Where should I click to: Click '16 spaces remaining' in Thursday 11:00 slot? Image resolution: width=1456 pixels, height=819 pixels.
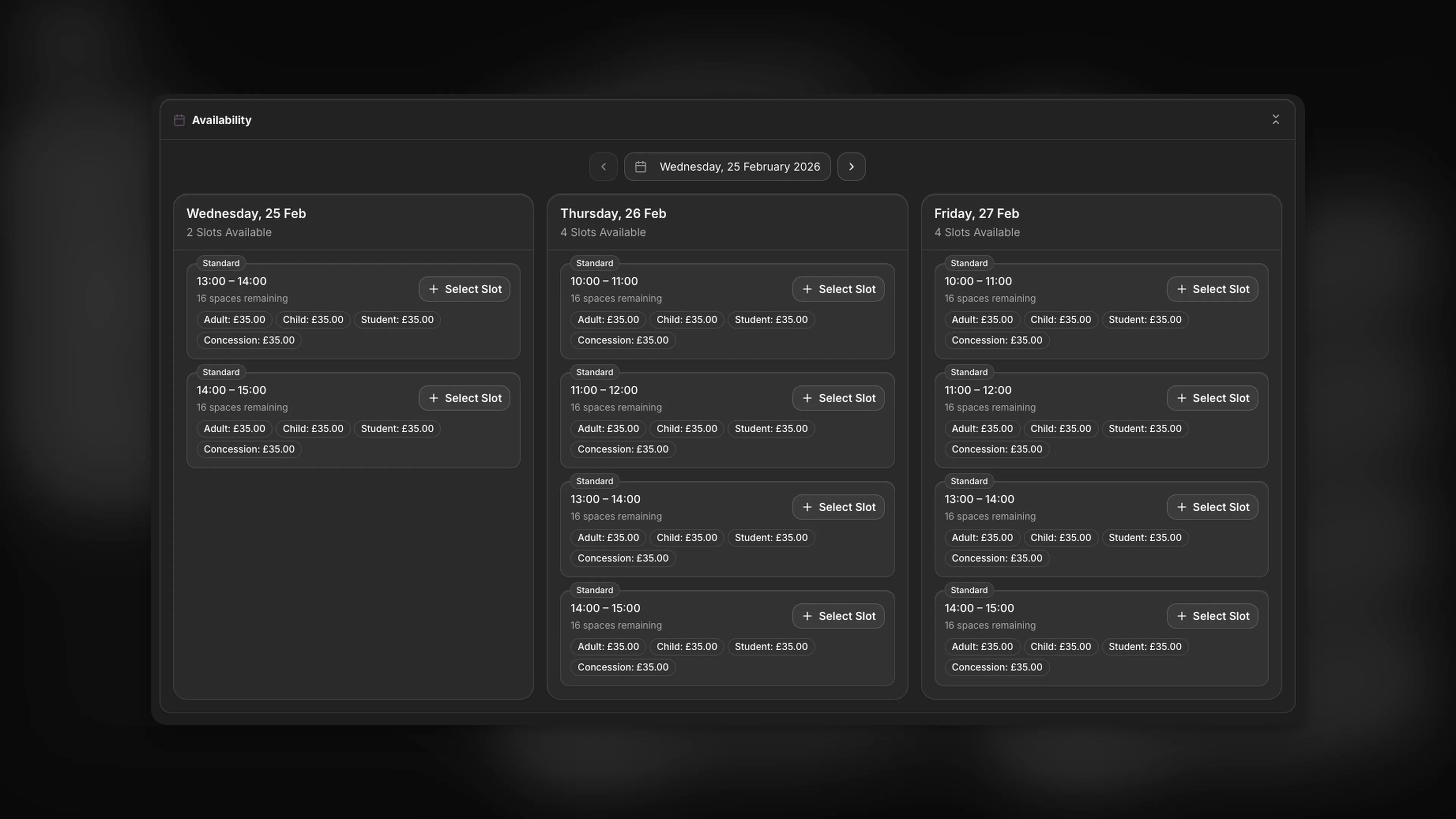(x=616, y=407)
